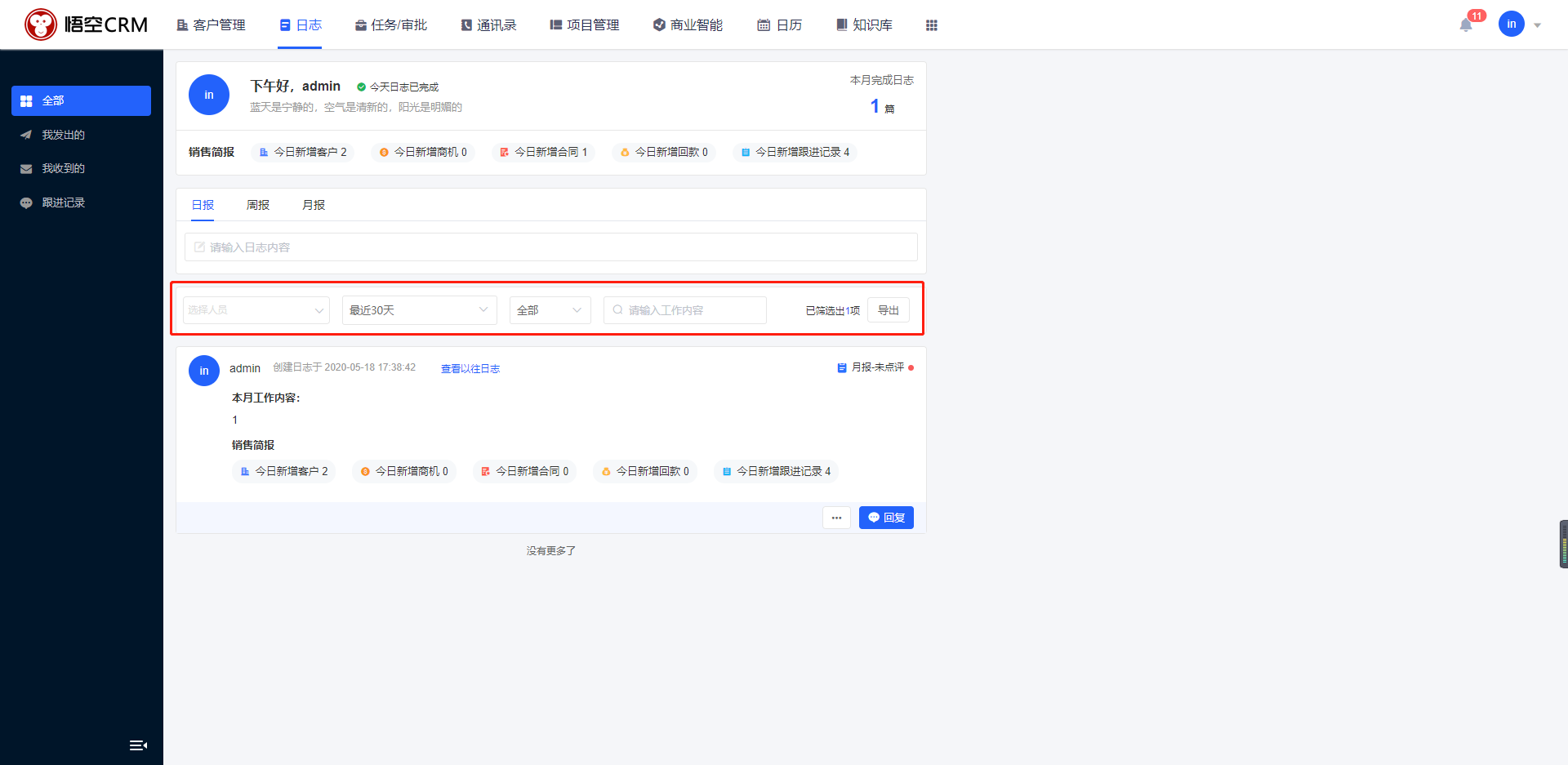Click the 请输入日志内容 input box

tap(551, 247)
